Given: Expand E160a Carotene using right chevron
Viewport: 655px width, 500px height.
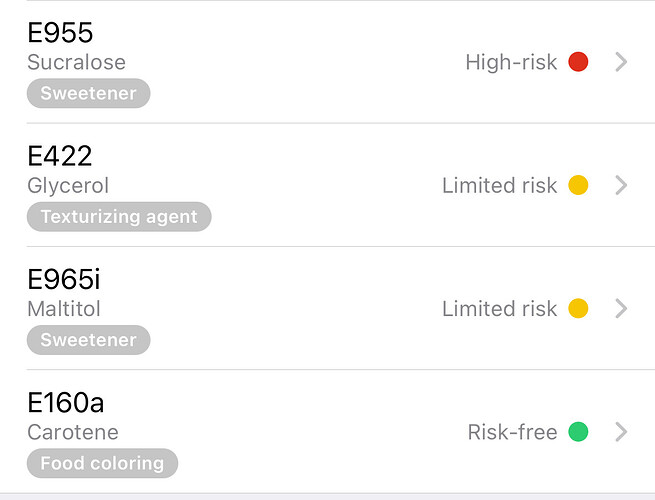Looking at the screenshot, I should click(x=621, y=432).
